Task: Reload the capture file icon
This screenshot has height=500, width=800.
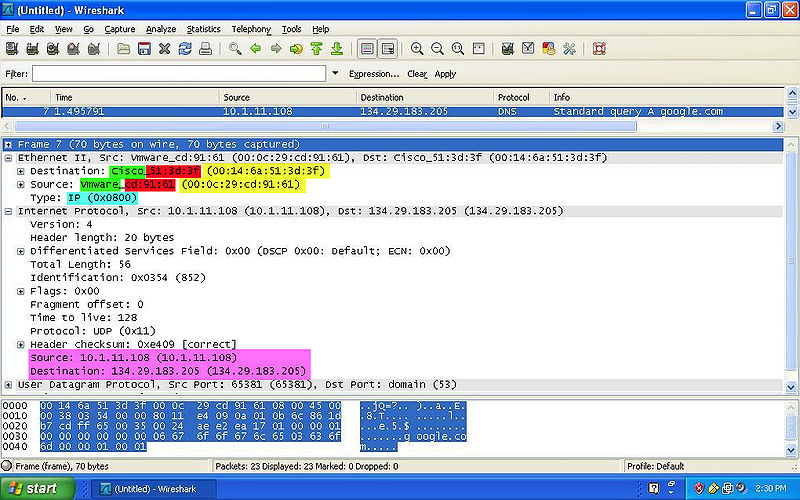Action: pyautogui.click(x=185, y=49)
